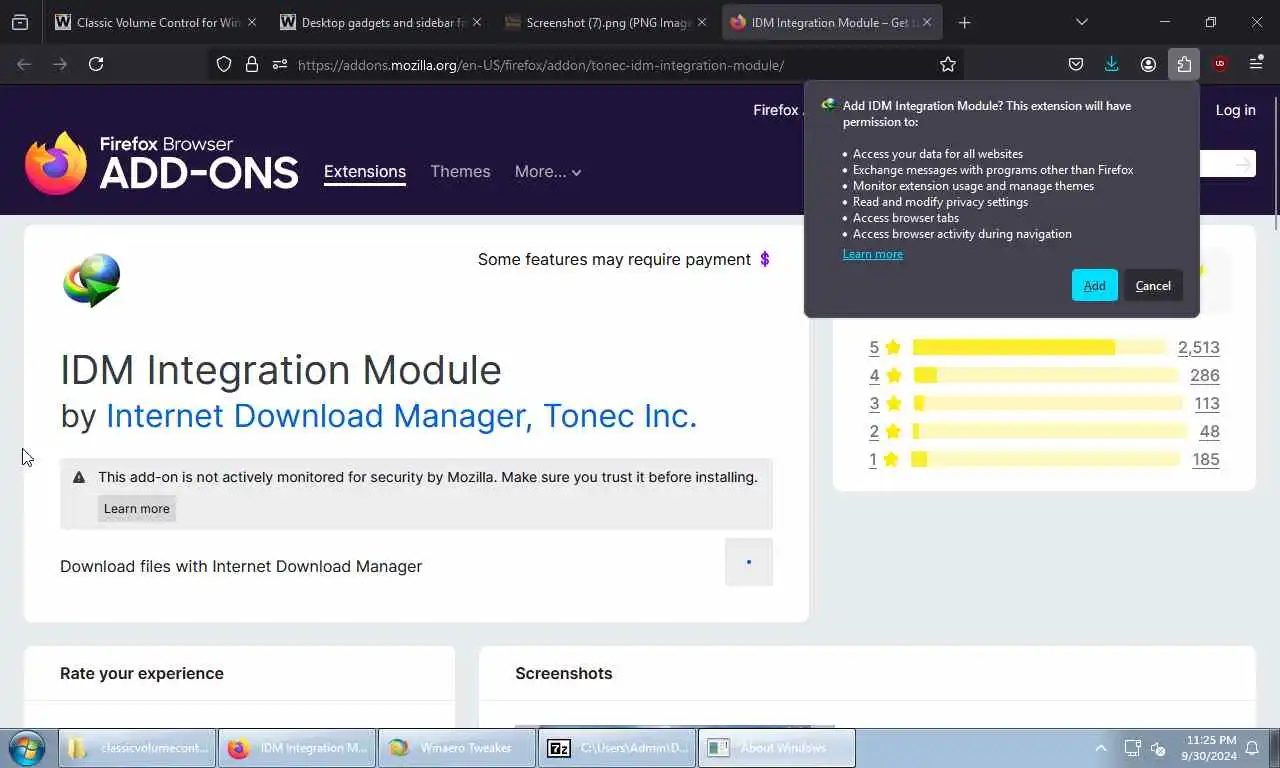Click the 4 star rating bar
The width and height of the screenshot is (1280, 768).
(1045, 375)
